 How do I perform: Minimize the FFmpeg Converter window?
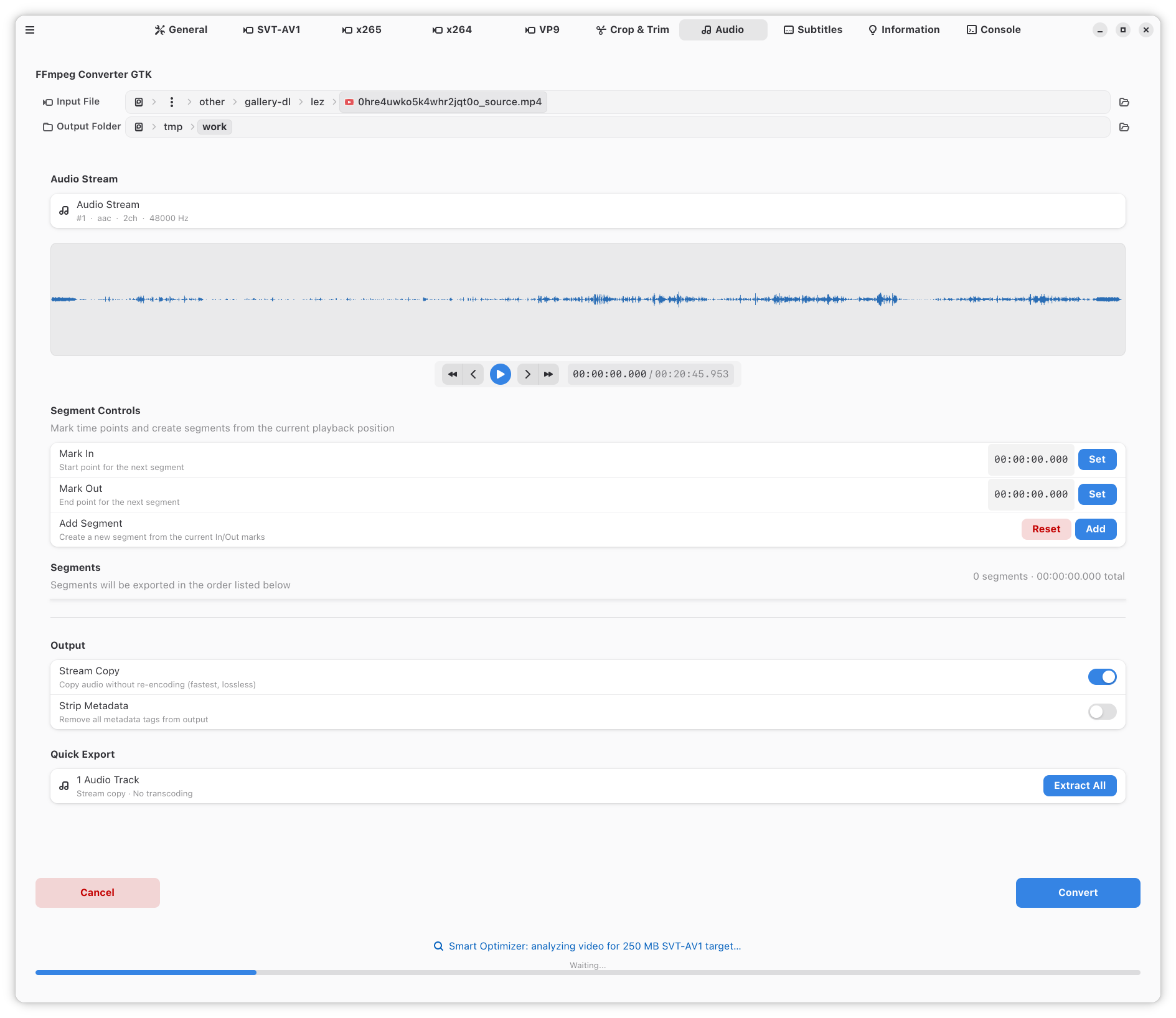[x=1100, y=30]
